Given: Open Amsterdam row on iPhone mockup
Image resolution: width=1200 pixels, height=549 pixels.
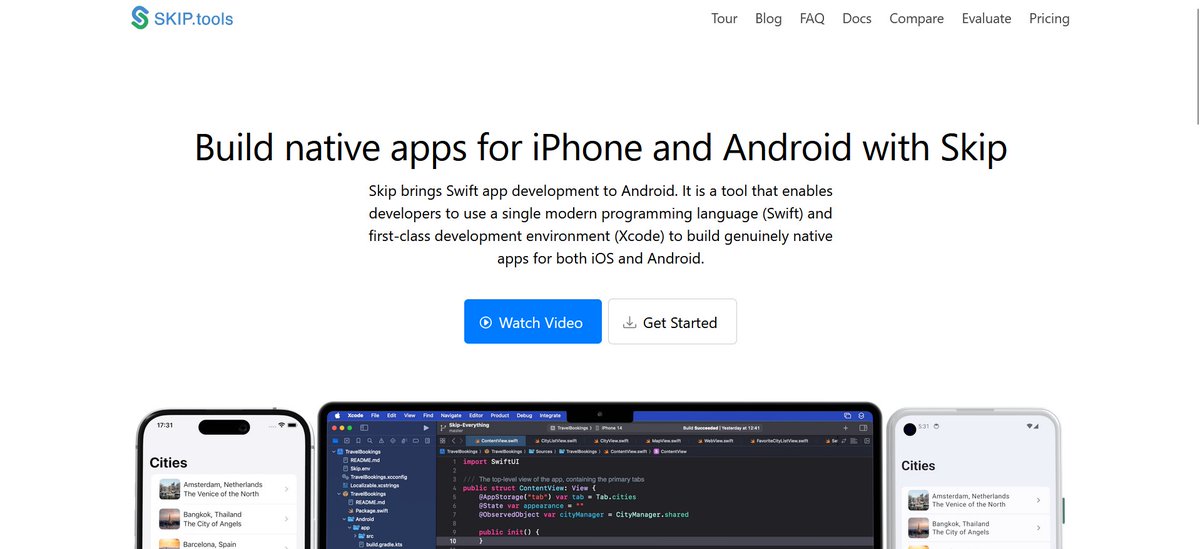Looking at the screenshot, I should click(224, 489).
